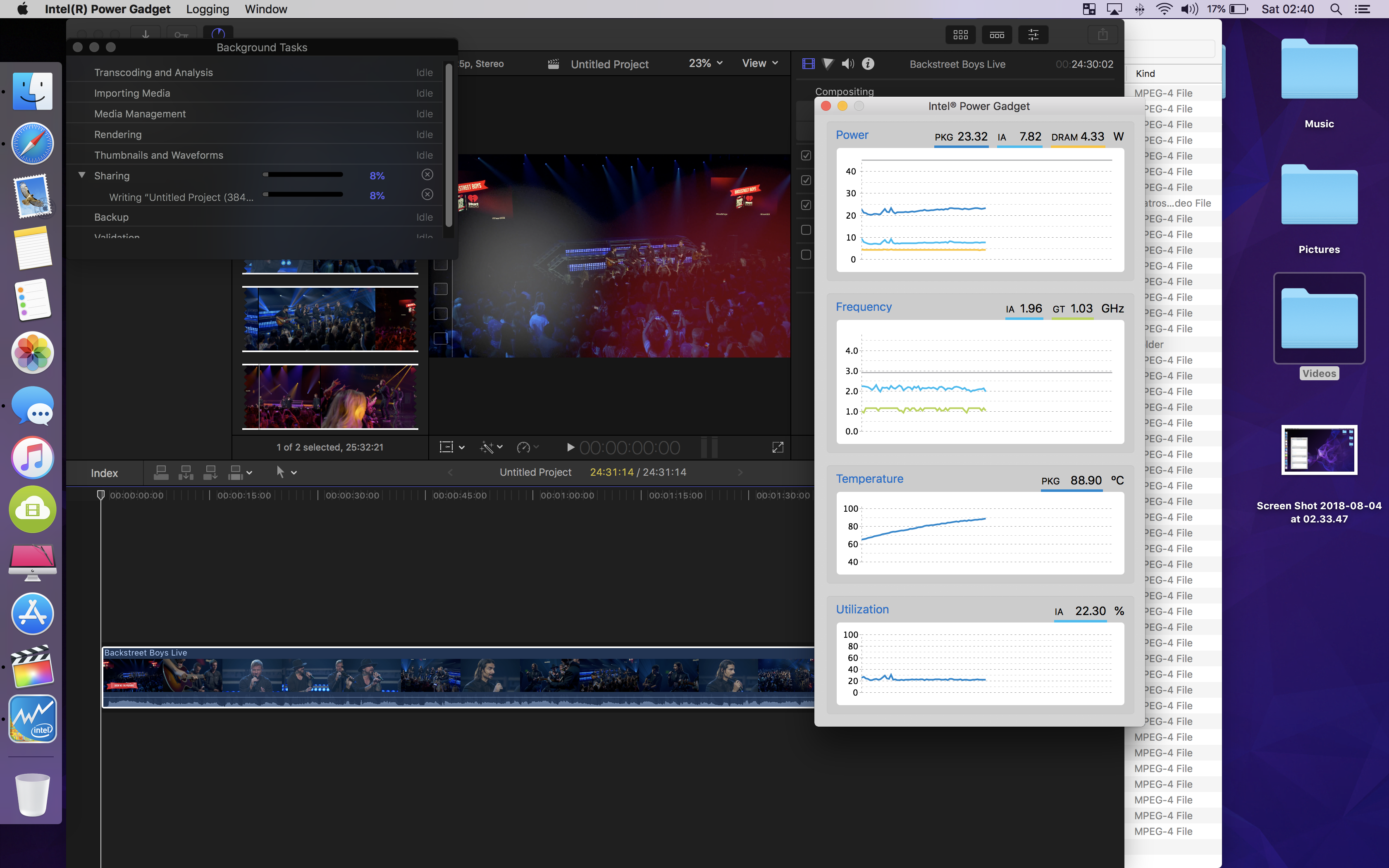Open the viewer transform tool dropdown

pyautogui.click(x=452, y=447)
